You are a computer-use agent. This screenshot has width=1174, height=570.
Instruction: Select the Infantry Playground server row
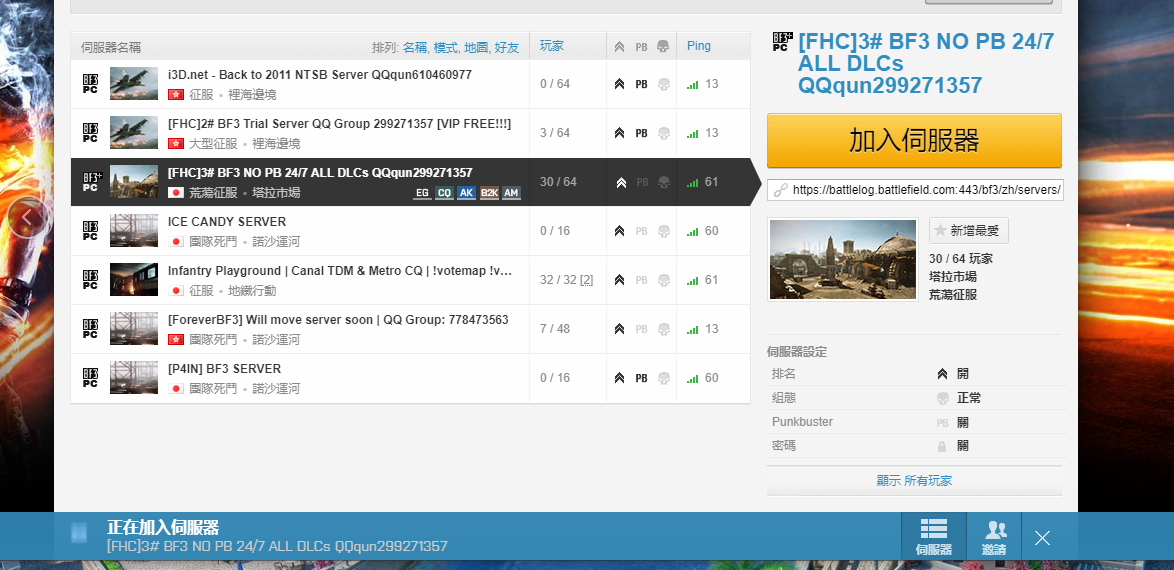tap(410, 280)
